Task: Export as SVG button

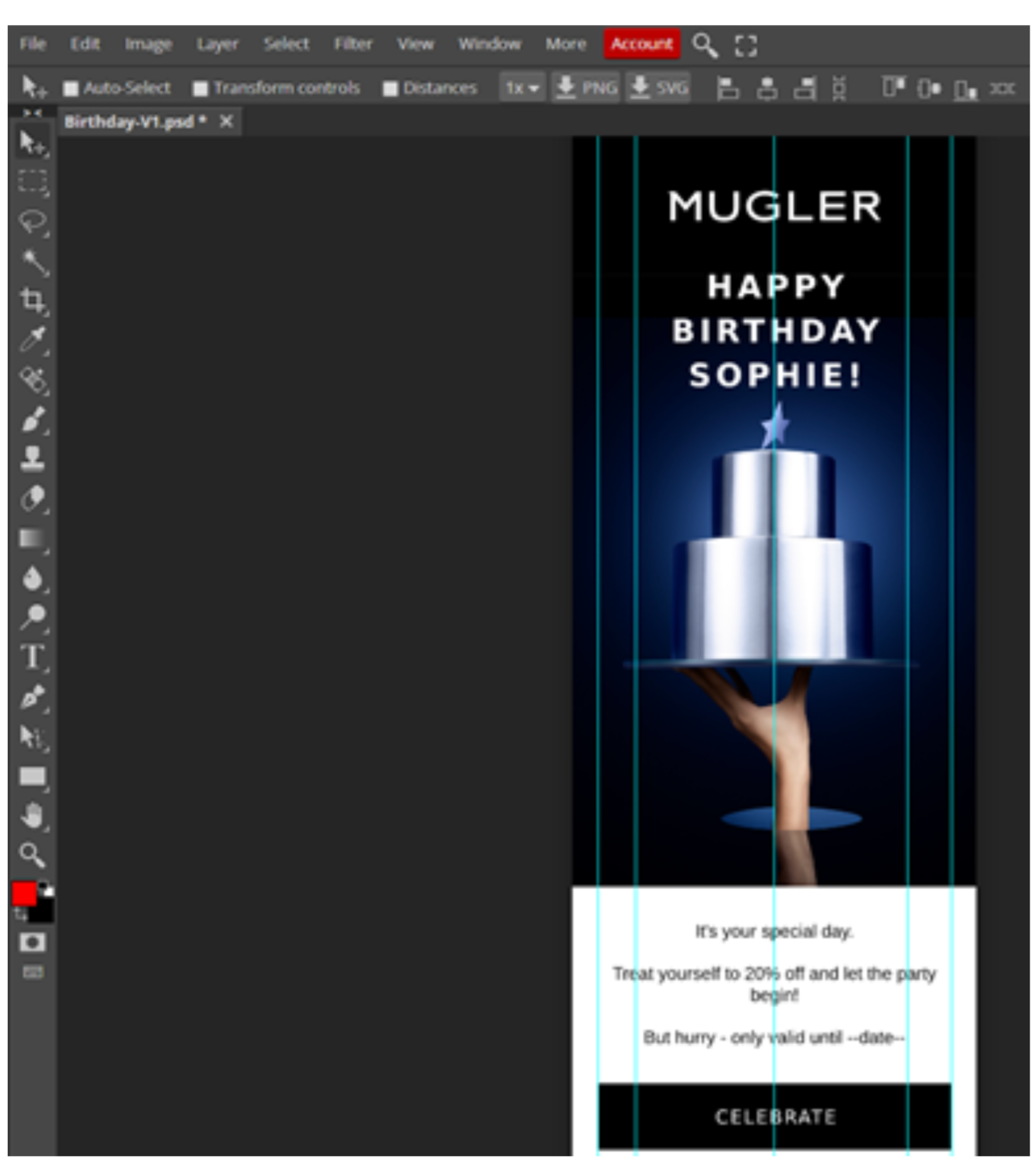Action: 659,88
